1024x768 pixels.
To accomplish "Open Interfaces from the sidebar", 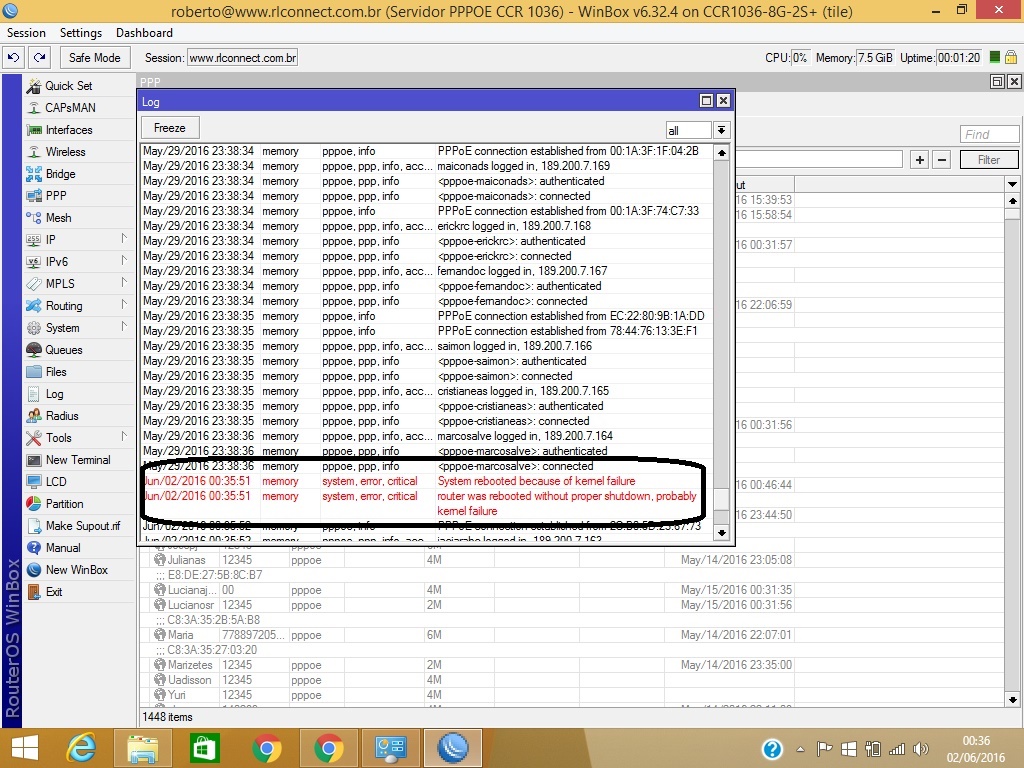I will [x=68, y=130].
